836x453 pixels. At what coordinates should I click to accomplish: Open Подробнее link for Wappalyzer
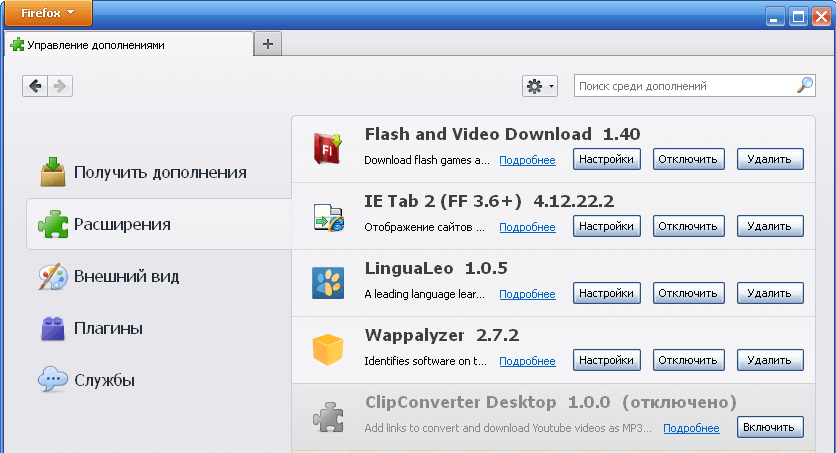pyautogui.click(x=527, y=361)
